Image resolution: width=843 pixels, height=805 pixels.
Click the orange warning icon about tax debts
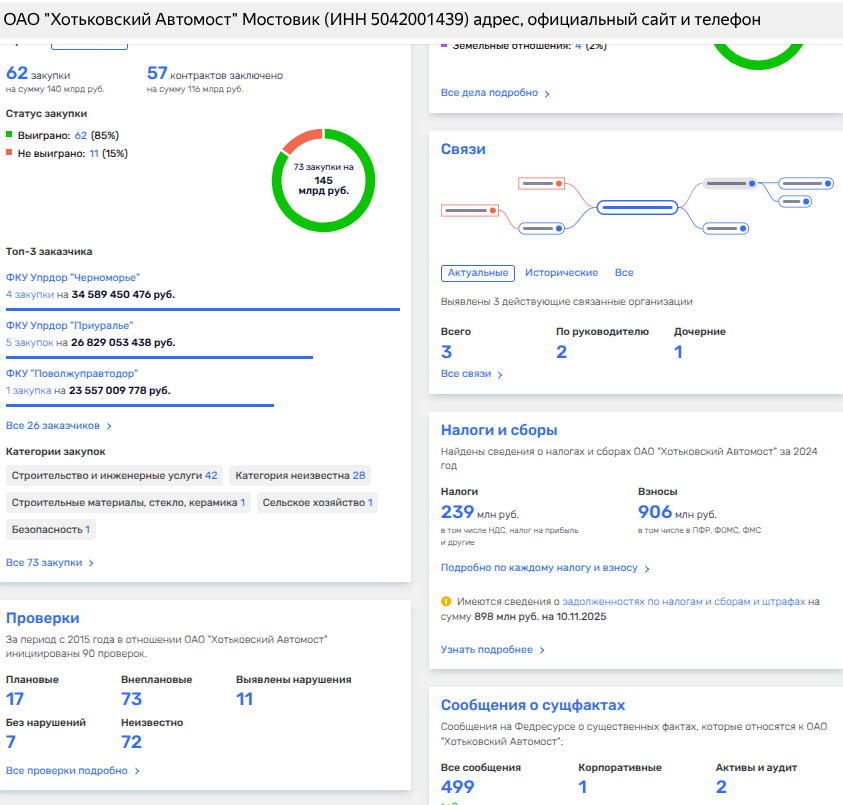pos(446,602)
